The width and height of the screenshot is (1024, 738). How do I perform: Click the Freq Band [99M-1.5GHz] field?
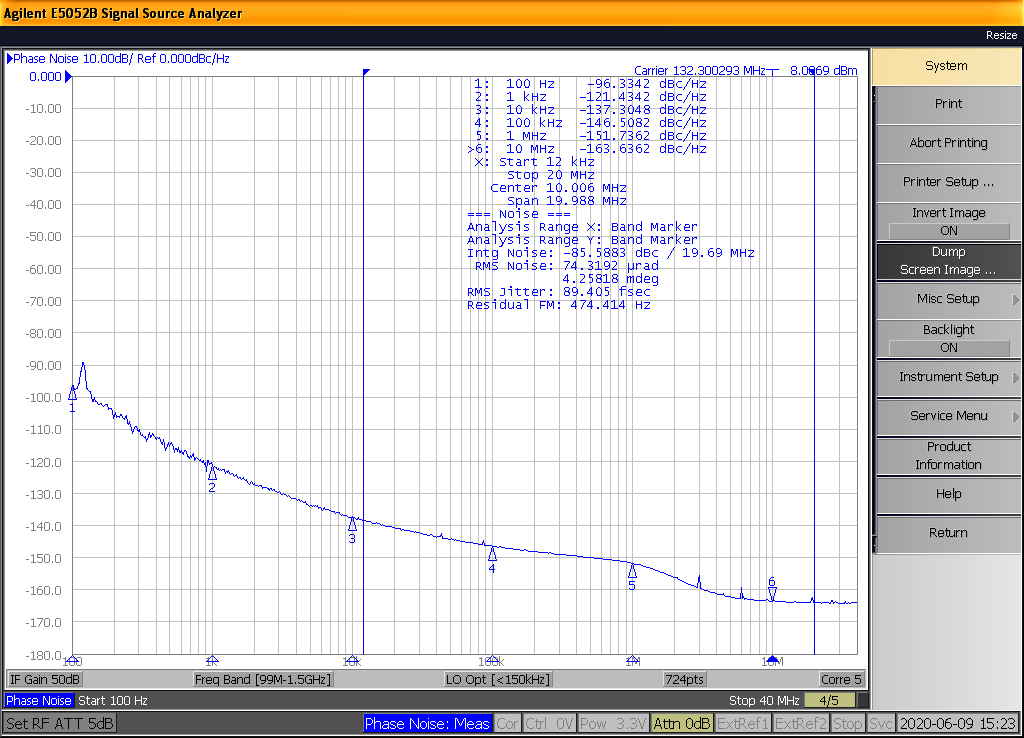coord(263,680)
